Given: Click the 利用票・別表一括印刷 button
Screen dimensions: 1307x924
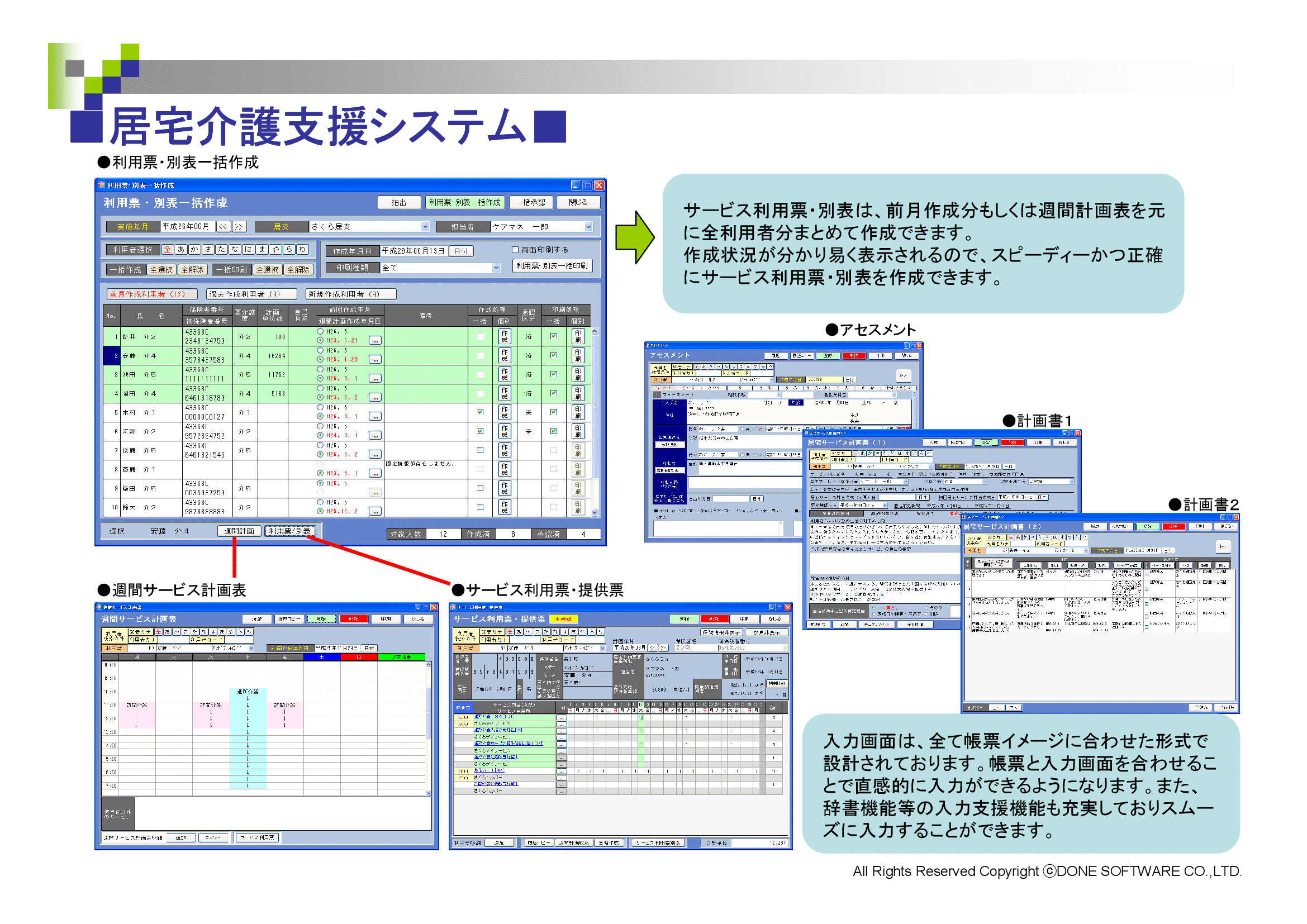Looking at the screenshot, I should click(553, 266).
